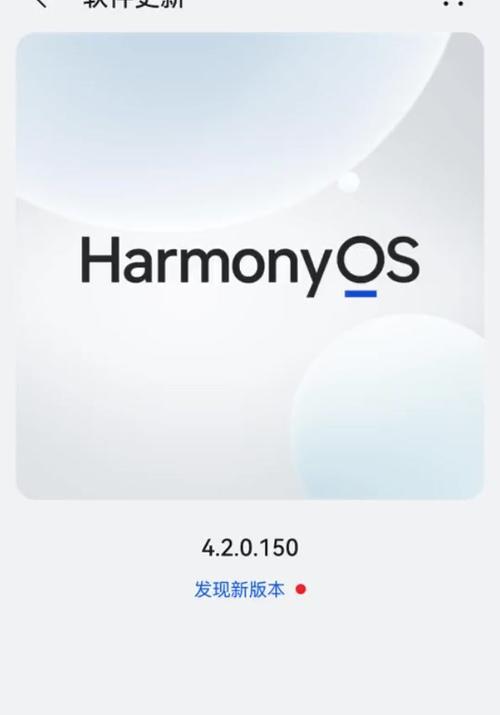Viewport: 500px width, 715px height.
Task: Click the empty area below 发现新版本
Action: pos(250,657)
